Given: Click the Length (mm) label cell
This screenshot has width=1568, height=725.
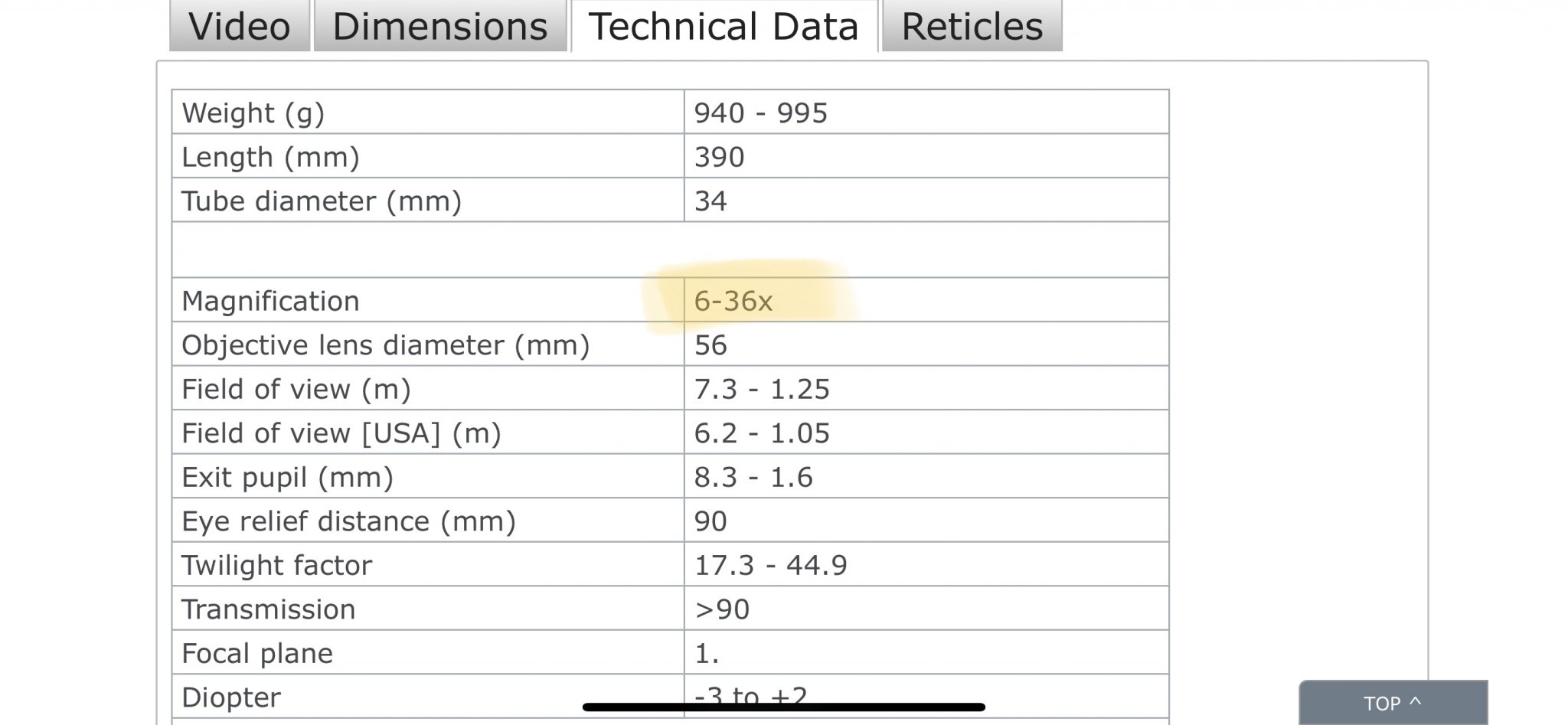Looking at the screenshot, I should click(x=270, y=157).
